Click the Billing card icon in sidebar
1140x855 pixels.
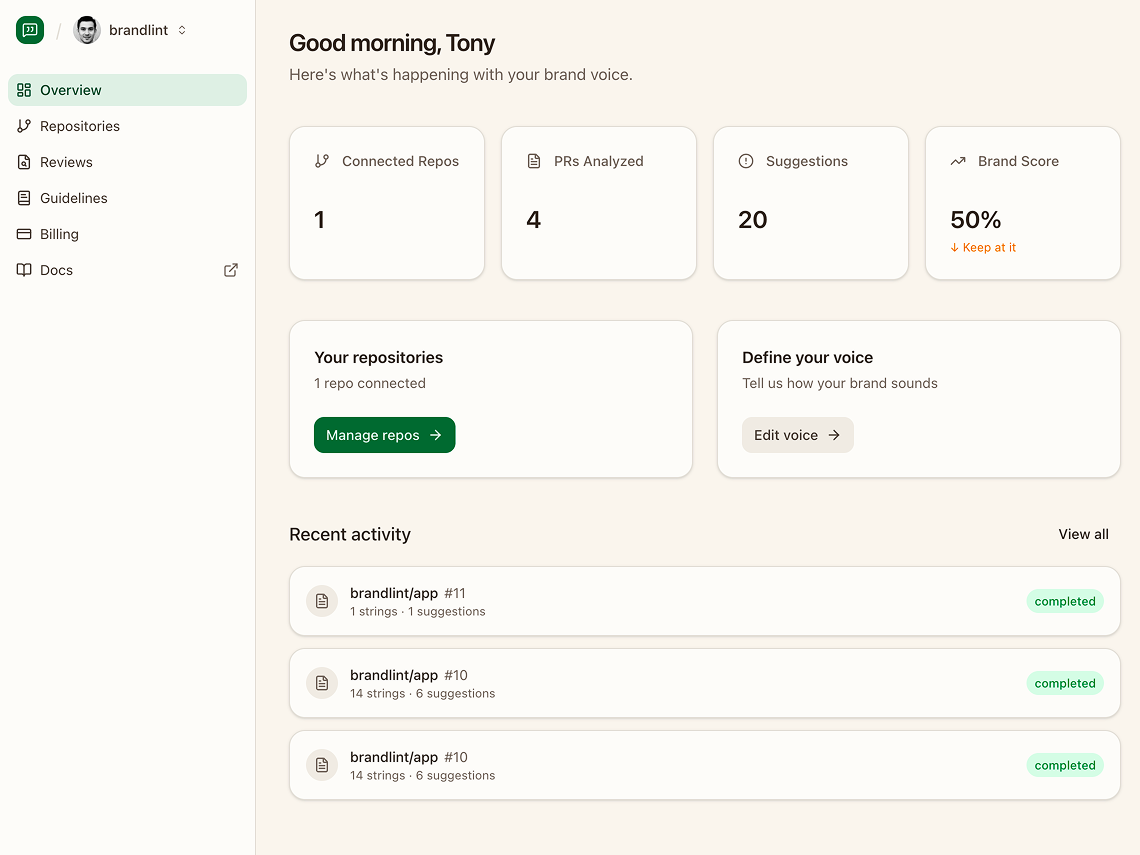click(22, 233)
